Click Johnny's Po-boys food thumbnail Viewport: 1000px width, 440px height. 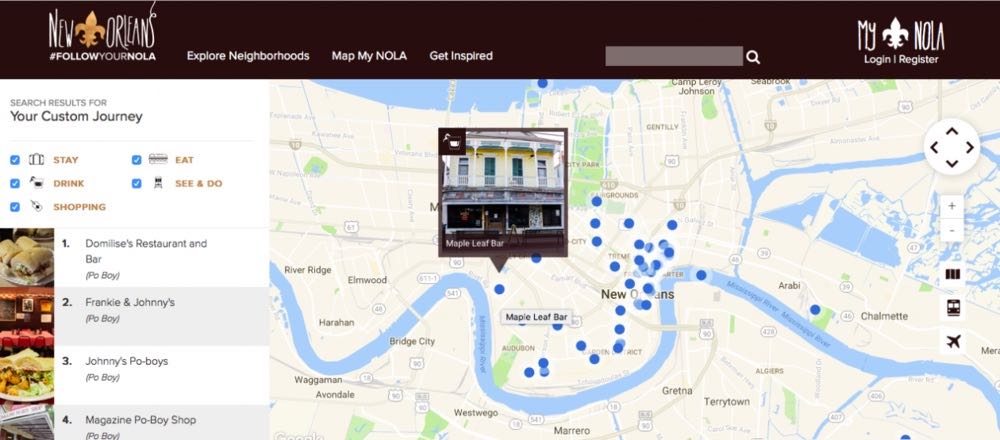(x=27, y=375)
